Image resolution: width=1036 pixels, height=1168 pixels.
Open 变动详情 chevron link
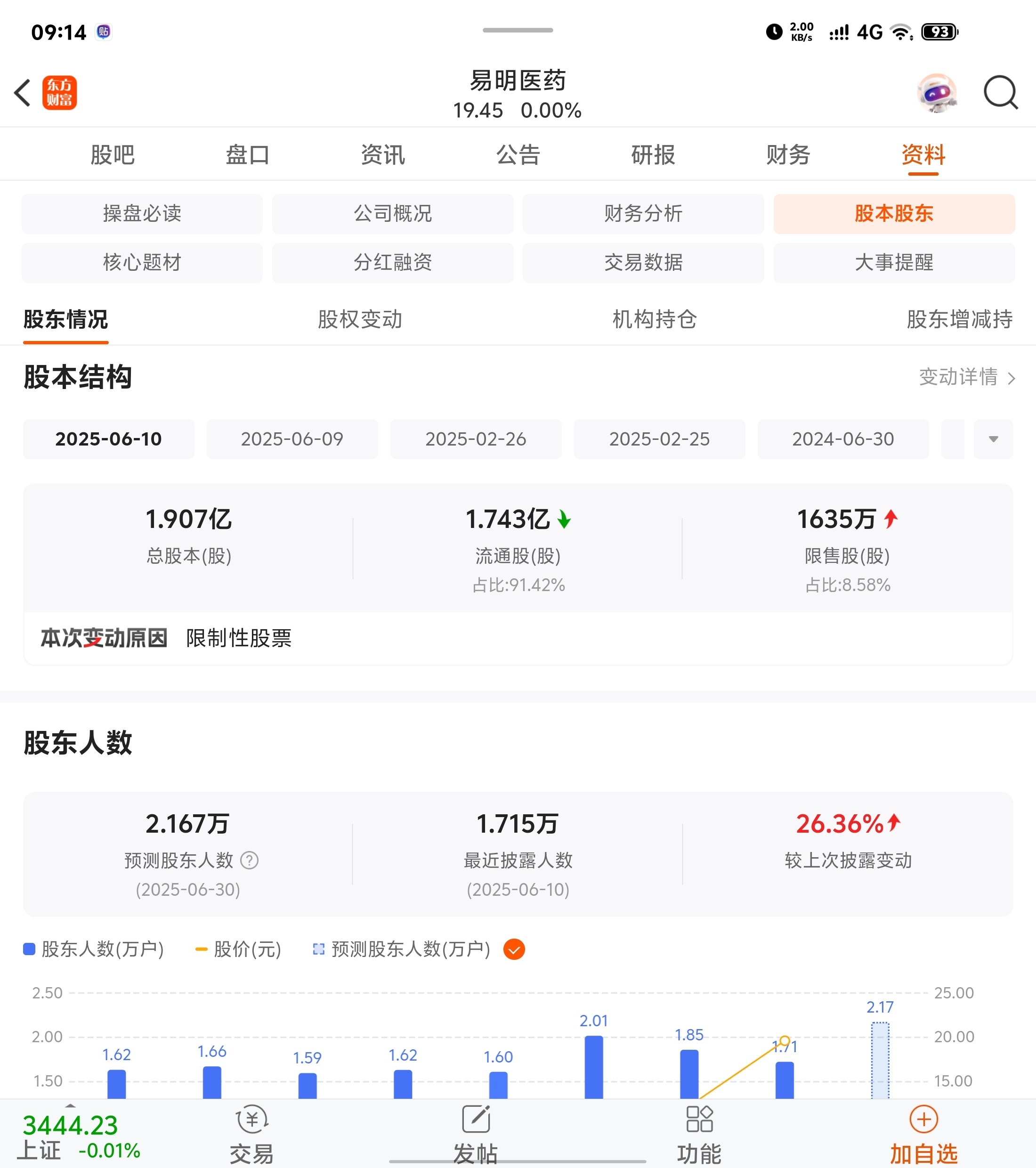pos(967,377)
